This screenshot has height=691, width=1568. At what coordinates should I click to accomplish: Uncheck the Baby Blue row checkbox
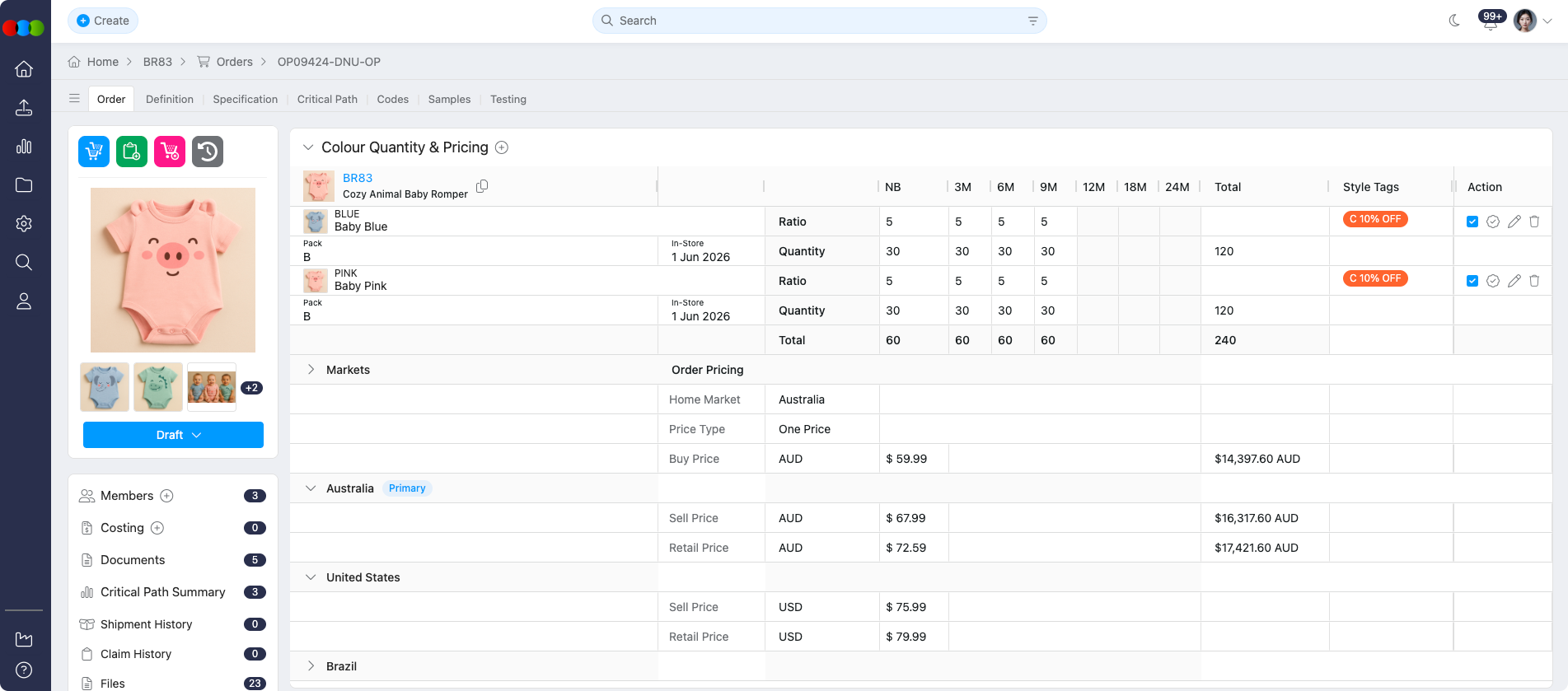coord(1472,222)
